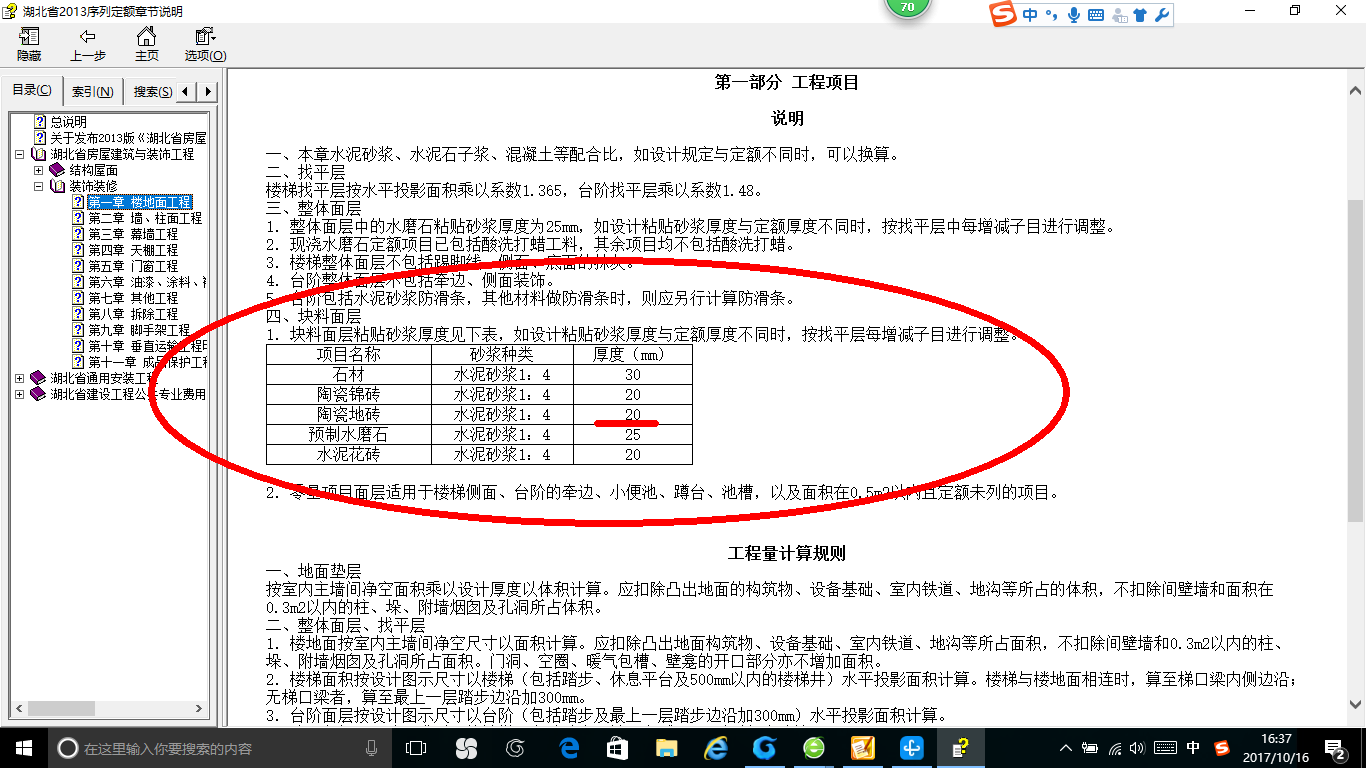Switch to the 索引(N) tab
This screenshot has height=768, width=1366.
[93, 92]
